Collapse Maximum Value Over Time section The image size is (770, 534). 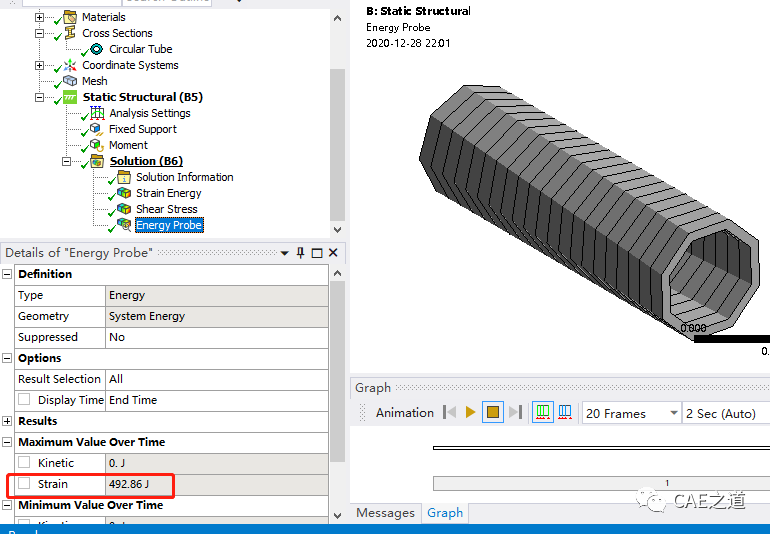pyautogui.click(x=7, y=442)
